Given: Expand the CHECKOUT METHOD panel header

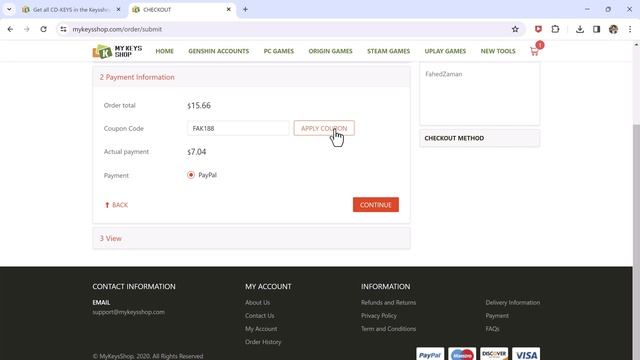Looking at the screenshot, I should (x=480, y=138).
